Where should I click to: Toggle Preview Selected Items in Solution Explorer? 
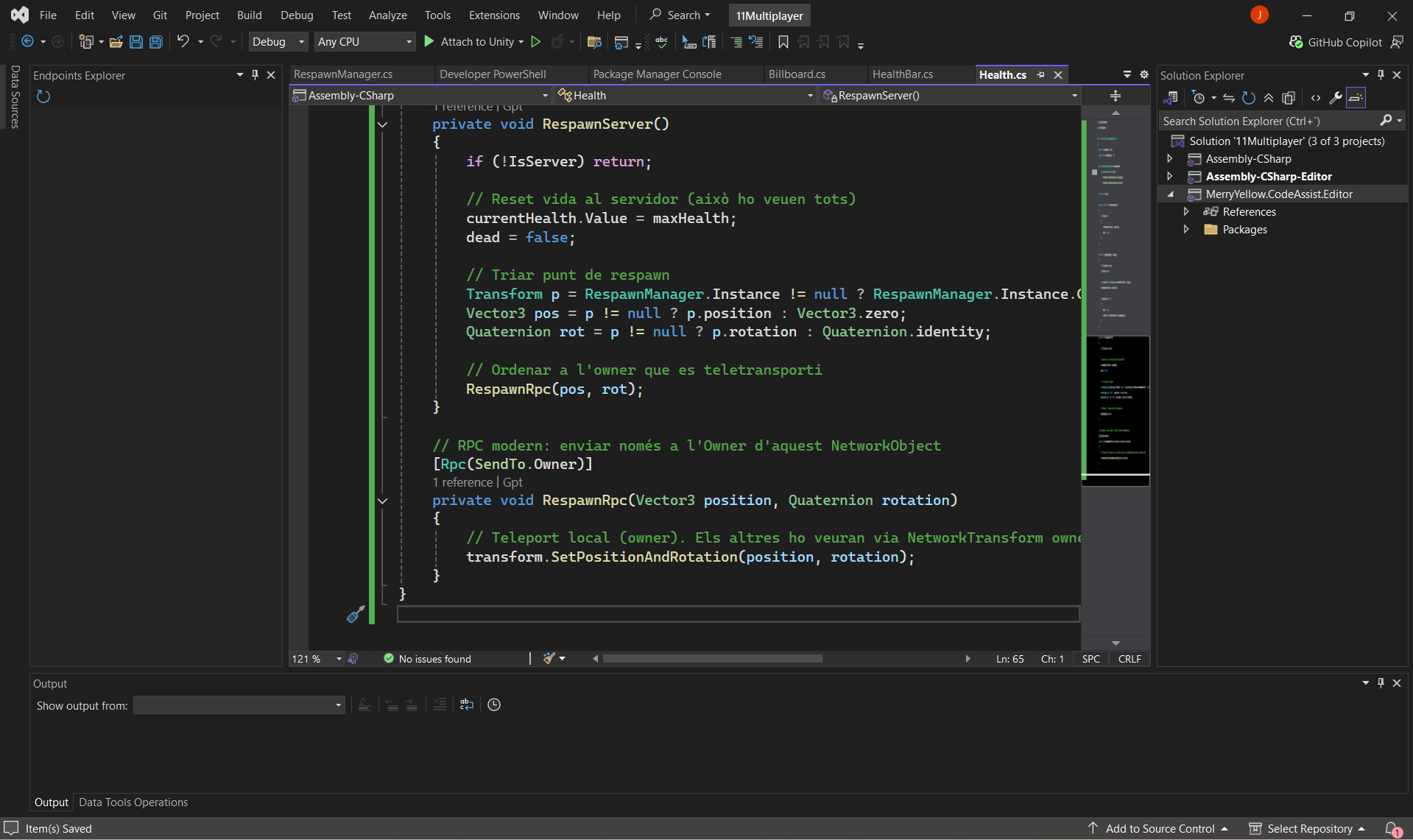pyautogui.click(x=1356, y=98)
